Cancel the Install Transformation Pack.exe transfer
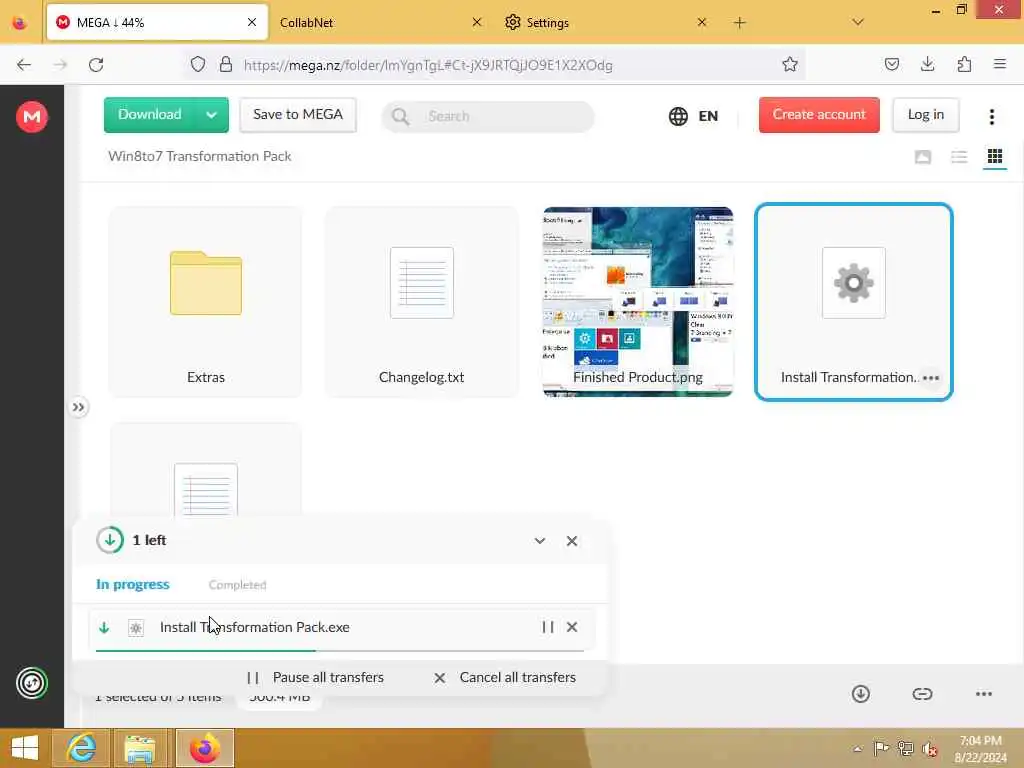Image resolution: width=1024 pixels, height=768 pixels. (x=571, y=627)
